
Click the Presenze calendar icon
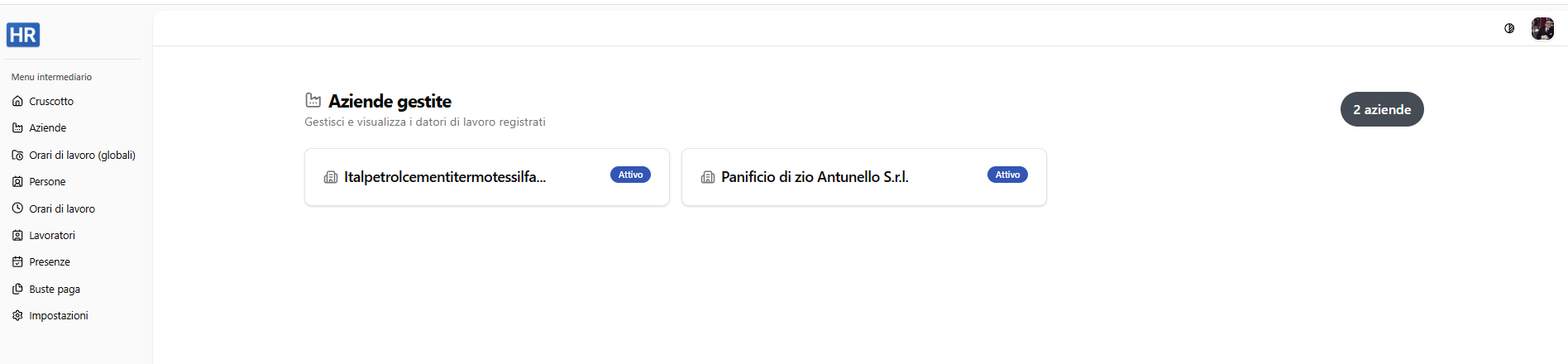(x=17, y=261)
